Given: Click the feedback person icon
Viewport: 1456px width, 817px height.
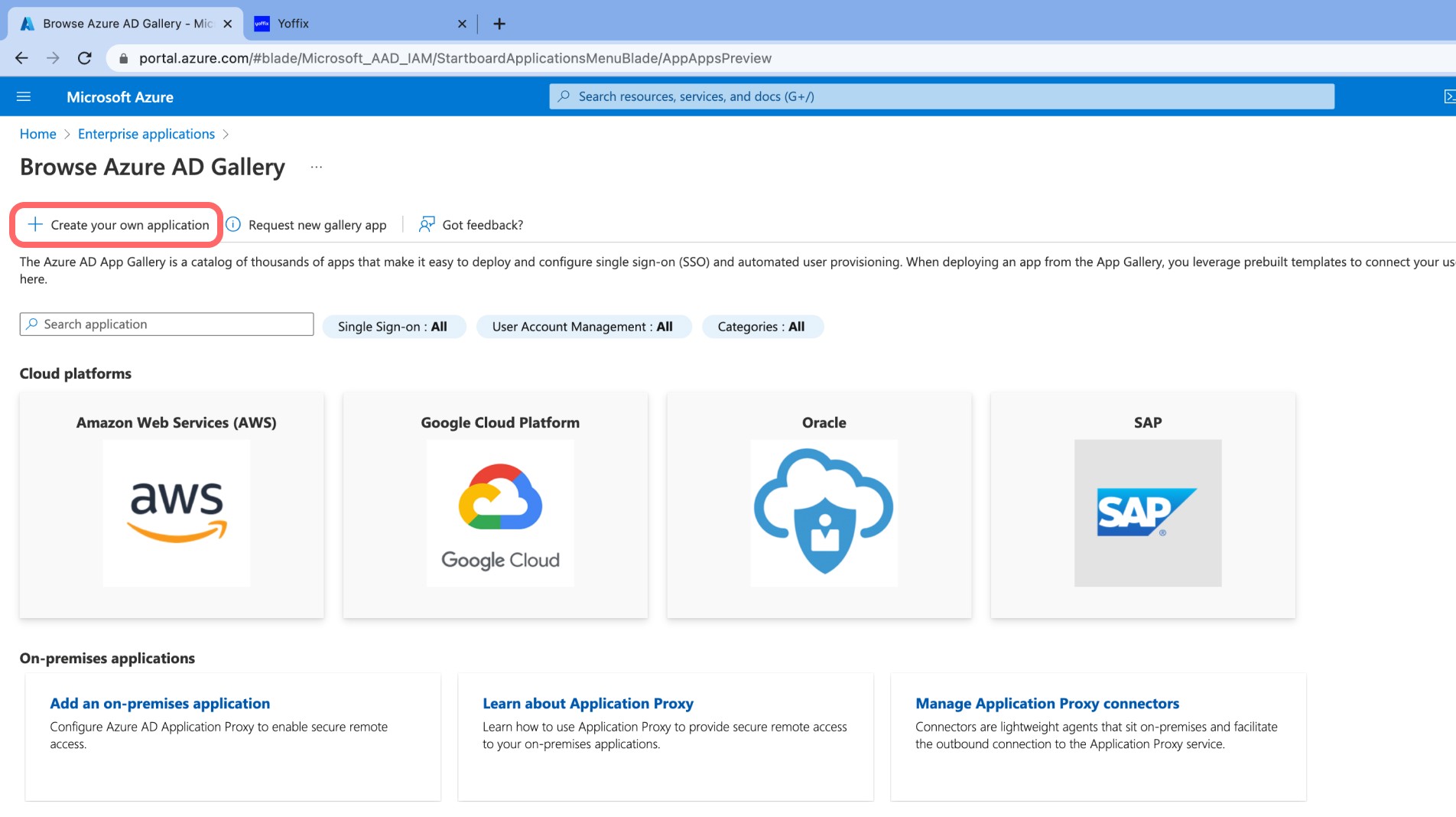Looking at the screenshot, I should click(x=427, y=224).
